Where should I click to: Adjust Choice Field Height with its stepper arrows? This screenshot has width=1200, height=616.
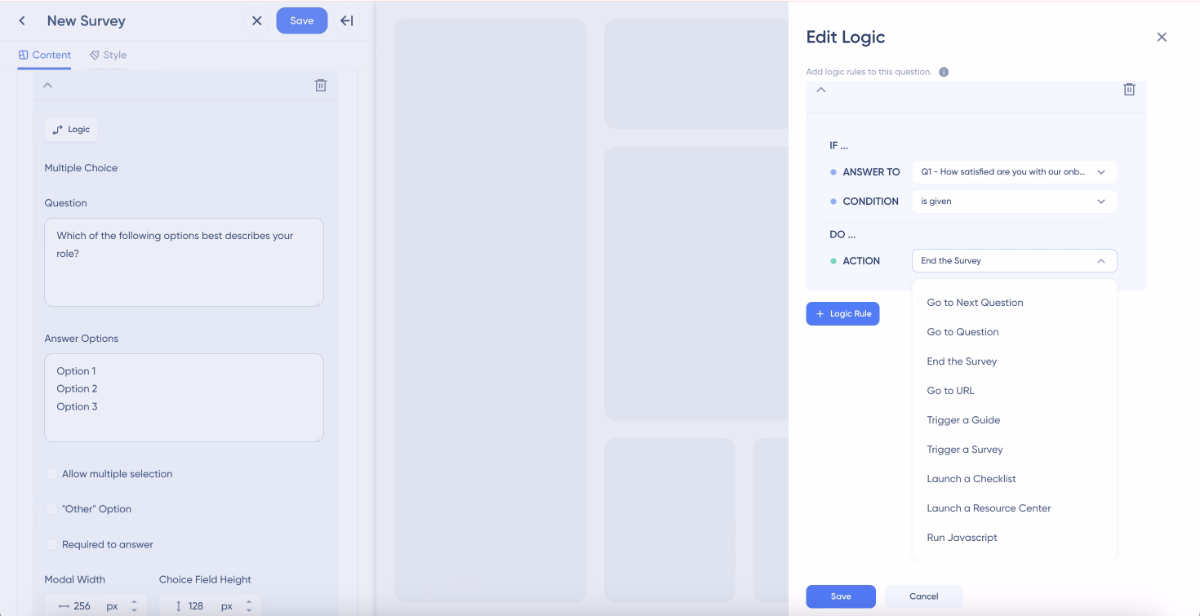point(249,606)
